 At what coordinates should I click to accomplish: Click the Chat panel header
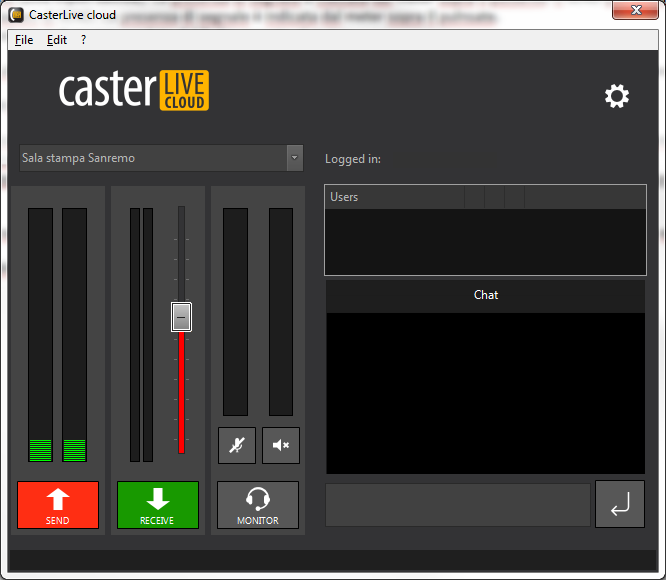tap(485, 296)
